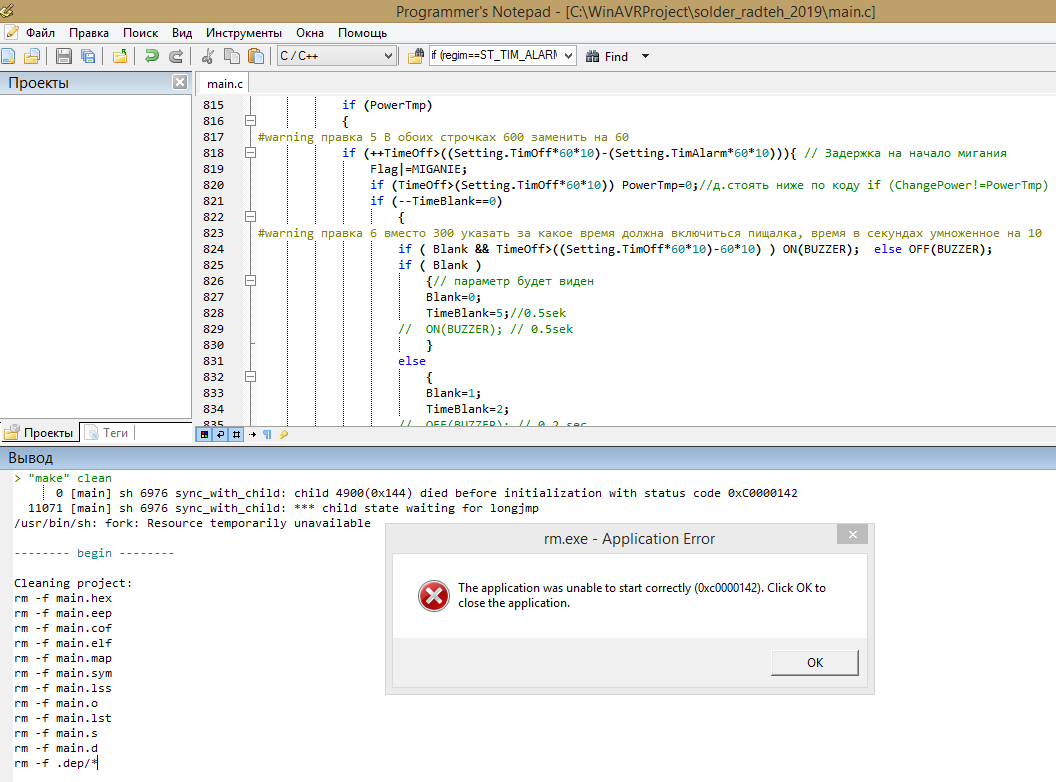Viewport: 1056px width, 782px height.
Task: Copy the selection
Action: tap(232, 56)
